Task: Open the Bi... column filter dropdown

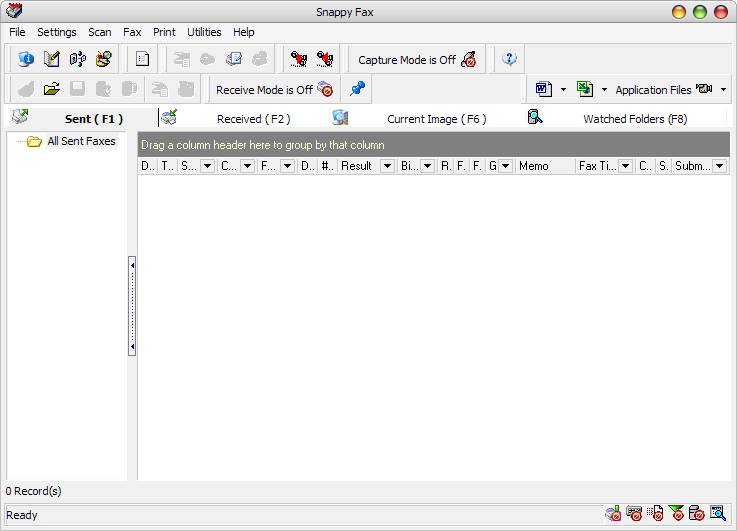Action: (x=427, y=166)
